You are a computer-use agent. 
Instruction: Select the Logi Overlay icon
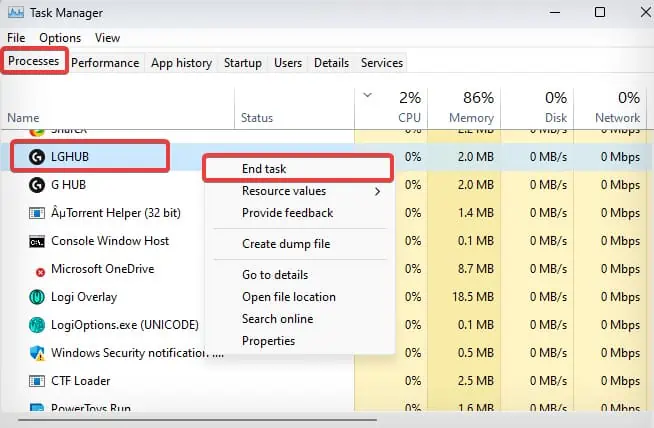pos(37,297)
